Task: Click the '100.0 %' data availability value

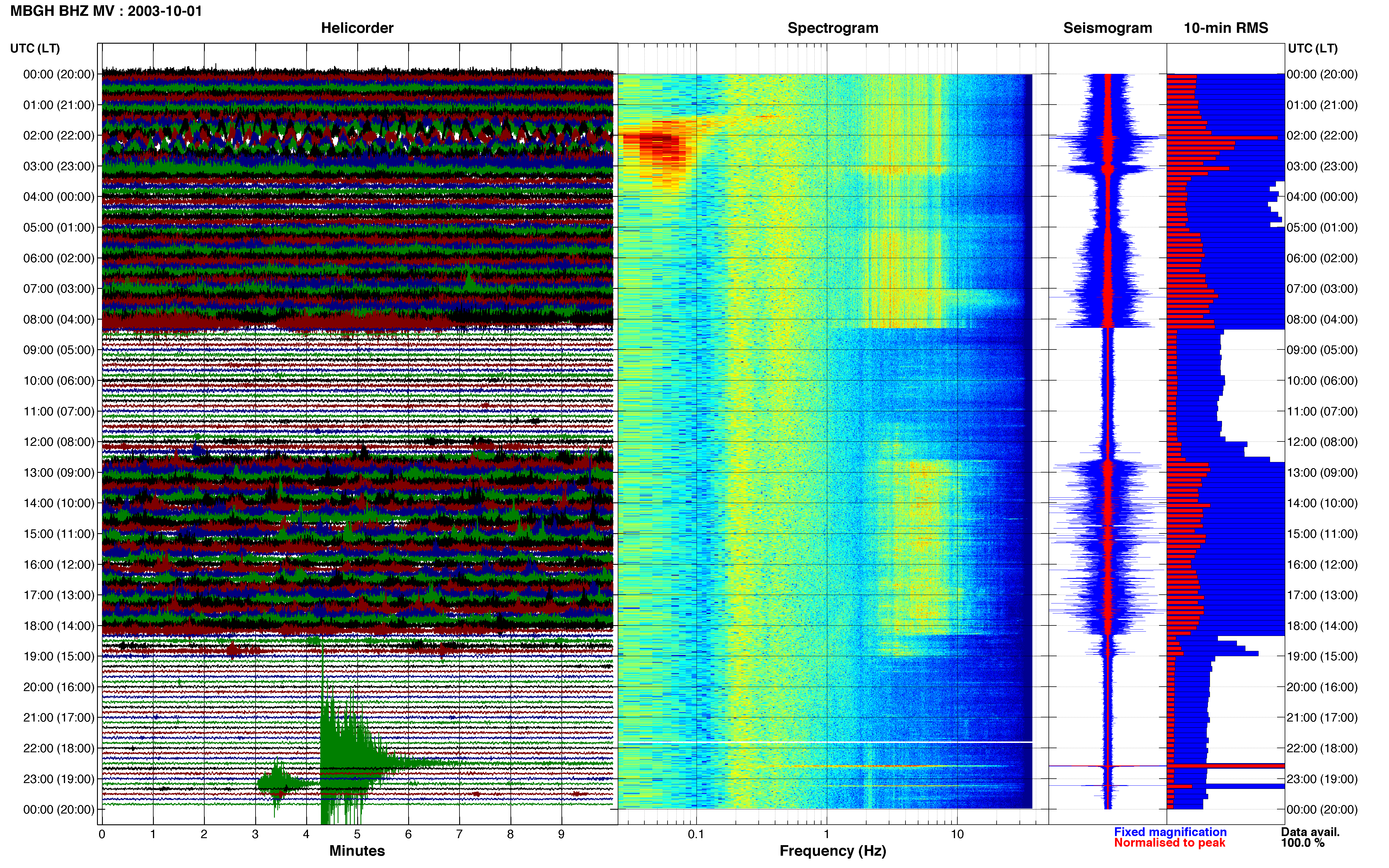Action: tap(1302, 843)
